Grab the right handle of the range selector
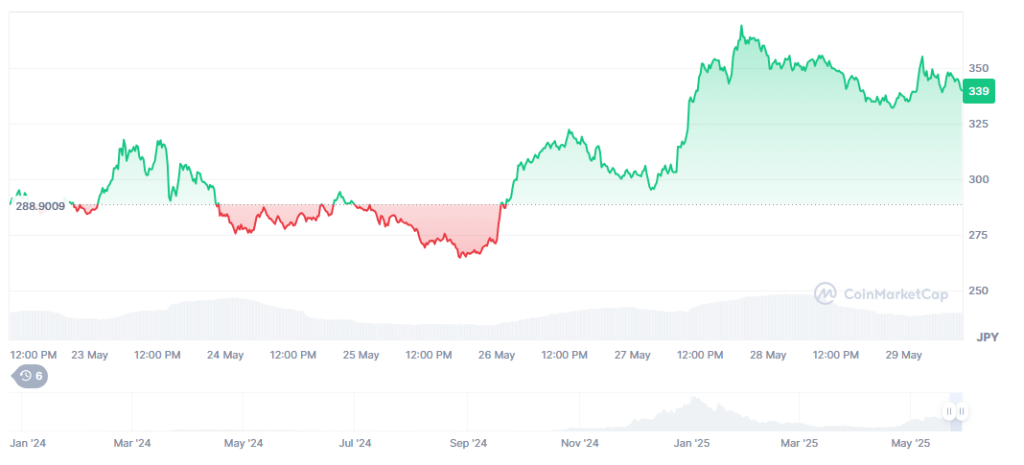Screen dimensions: 1024x465 [961, 411]
